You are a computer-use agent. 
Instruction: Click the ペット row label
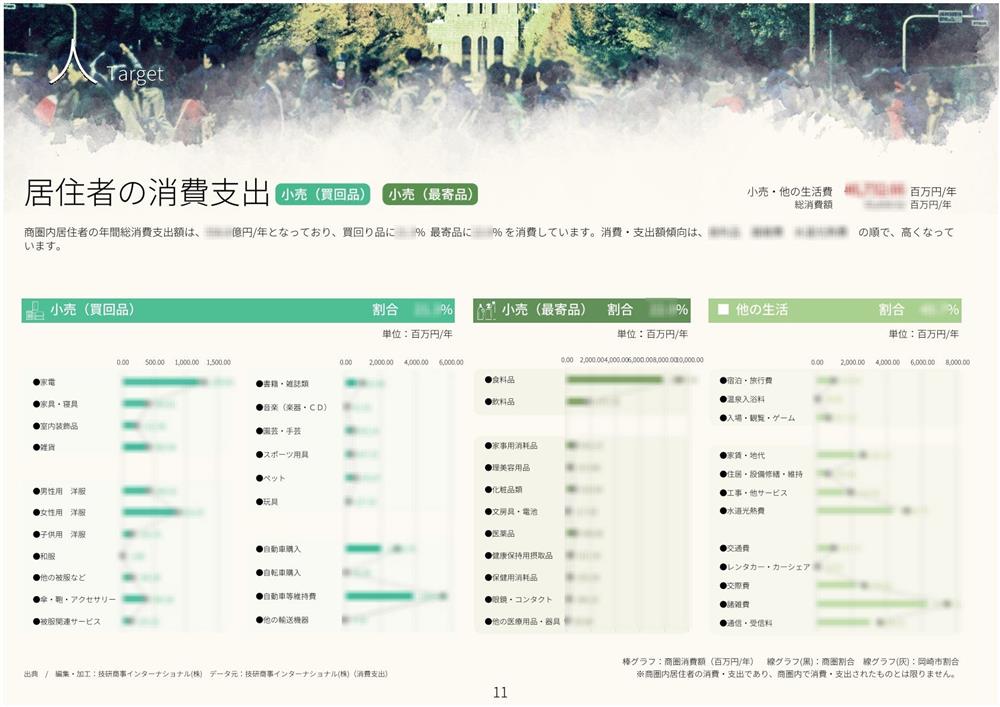pyautogui.click(x=270, y=477)
